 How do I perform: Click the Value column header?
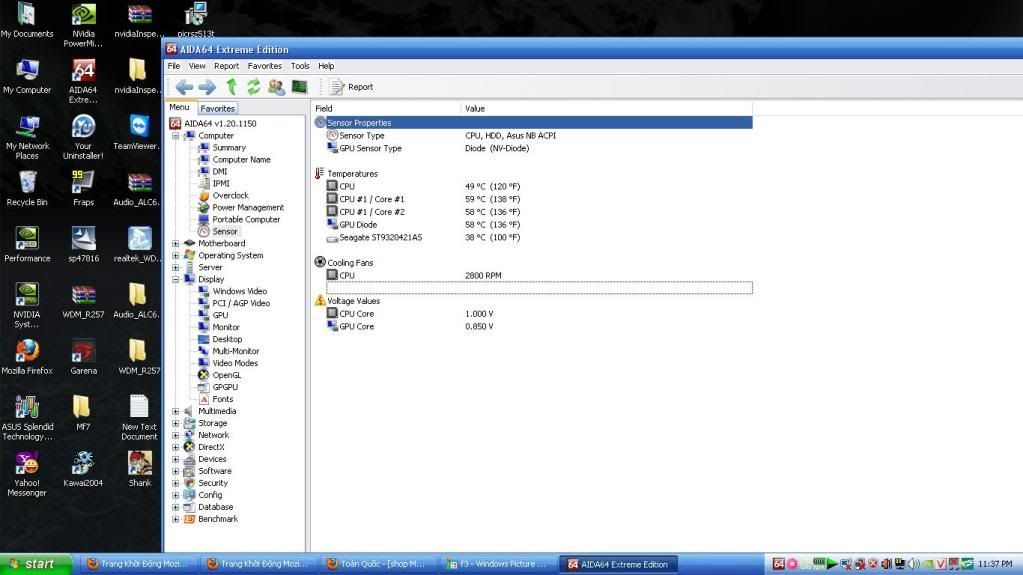(606, 109)
